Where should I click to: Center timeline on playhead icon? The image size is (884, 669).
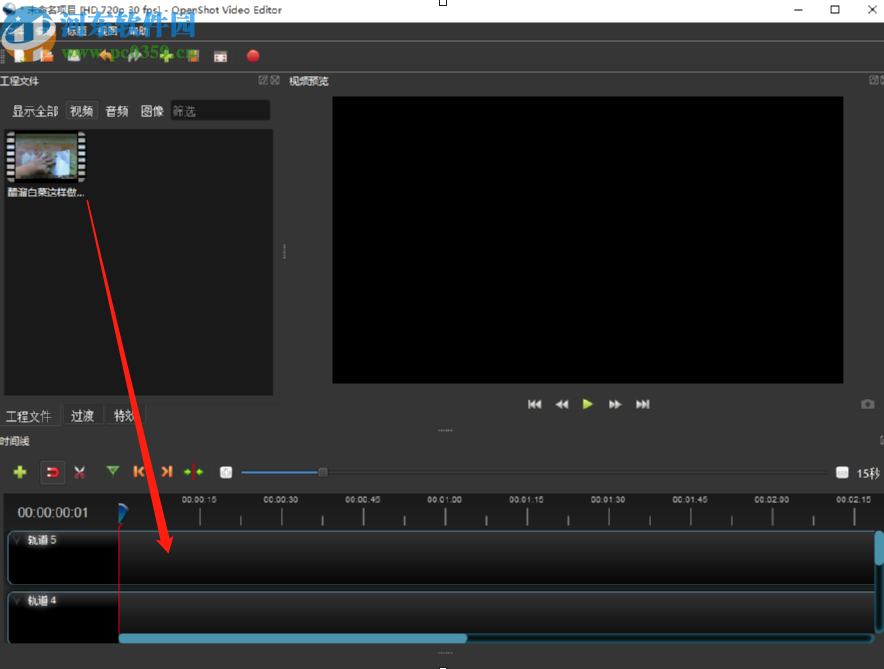193,472
